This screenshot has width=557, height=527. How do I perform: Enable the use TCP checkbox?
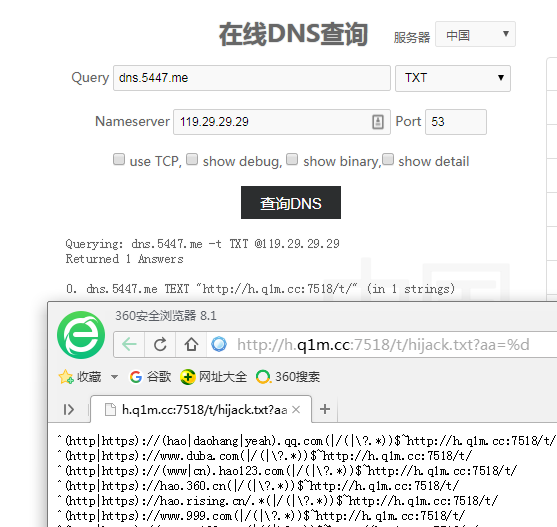click(x=119, y=159)
